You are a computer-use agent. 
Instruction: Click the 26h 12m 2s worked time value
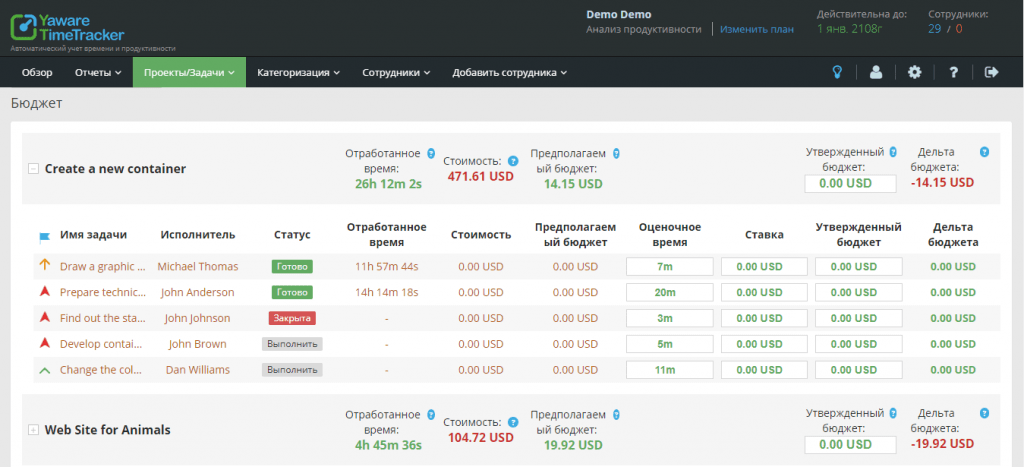tap(389, 184)
